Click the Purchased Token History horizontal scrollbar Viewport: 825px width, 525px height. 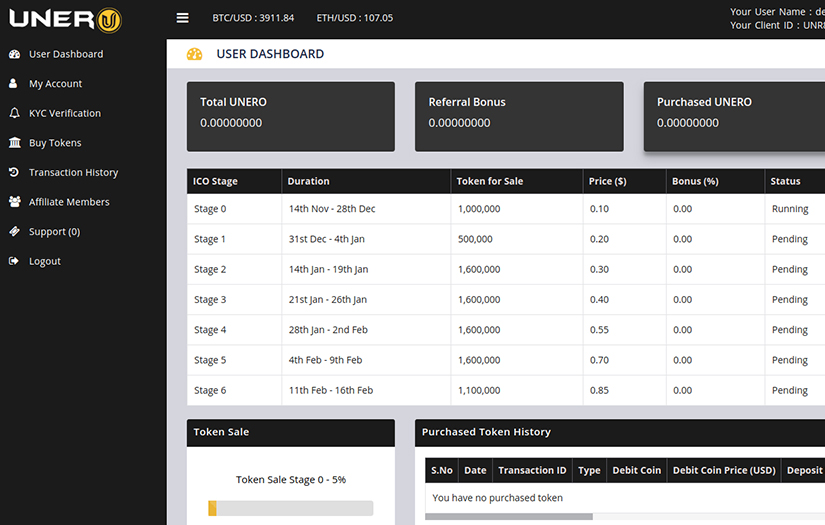(x=509, y=517)
